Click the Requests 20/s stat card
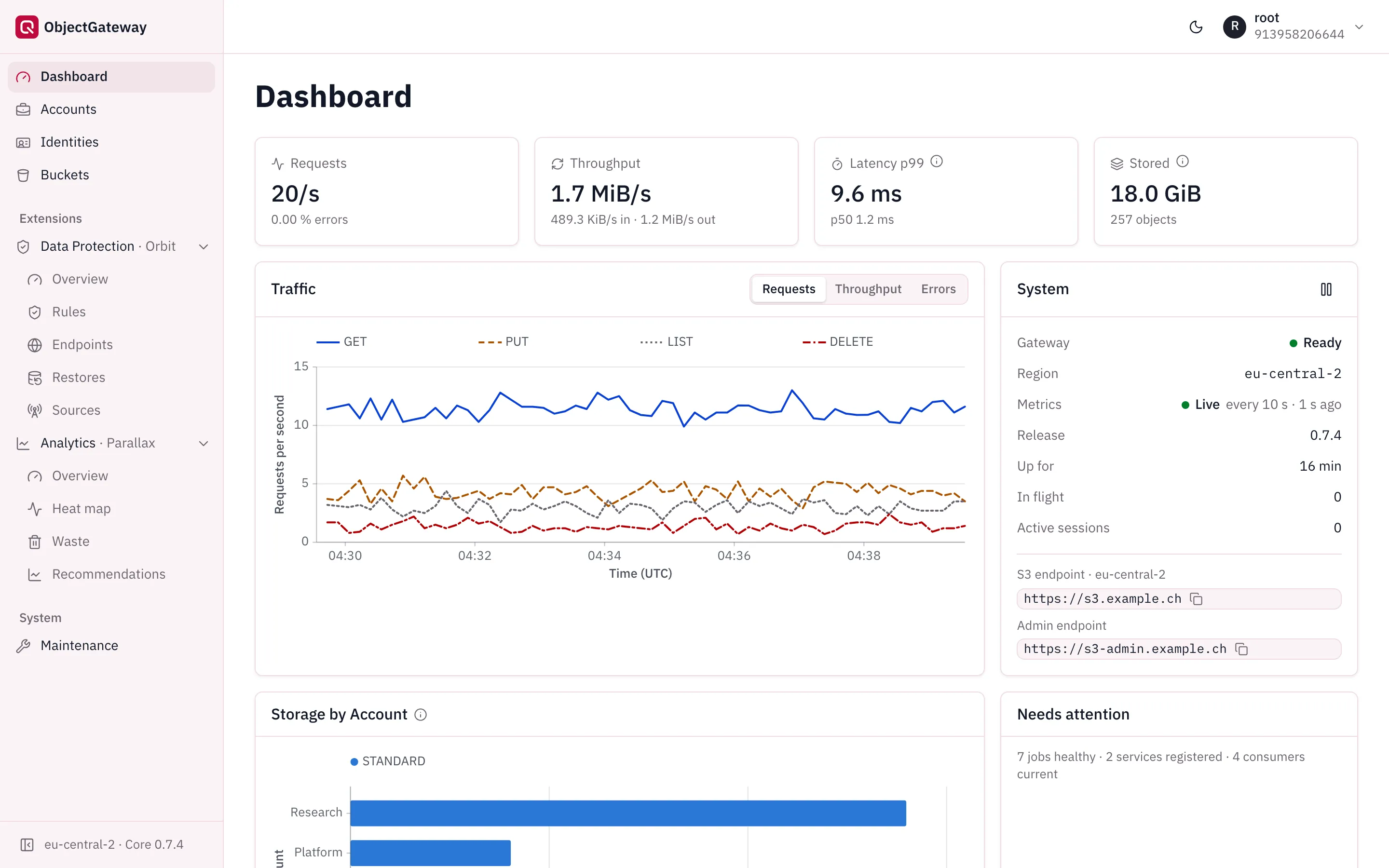The width and height of the screenshot is (1389, 868). [386, 191]
